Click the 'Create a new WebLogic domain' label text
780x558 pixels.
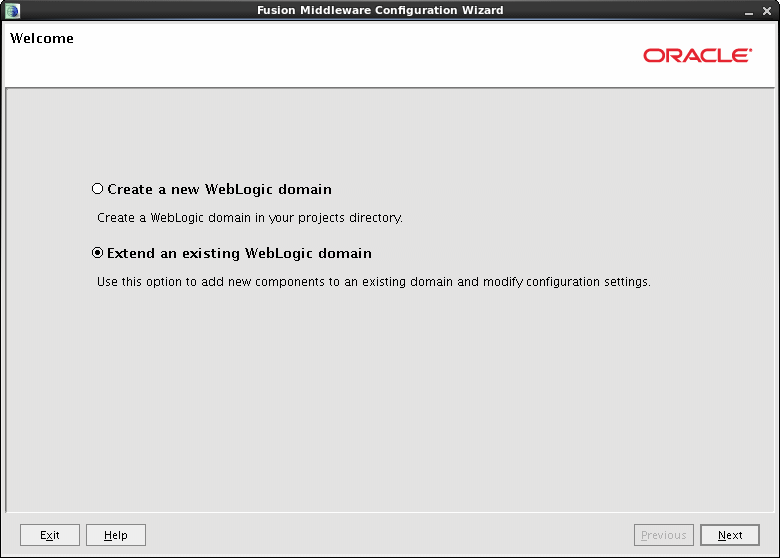point(219,189)
